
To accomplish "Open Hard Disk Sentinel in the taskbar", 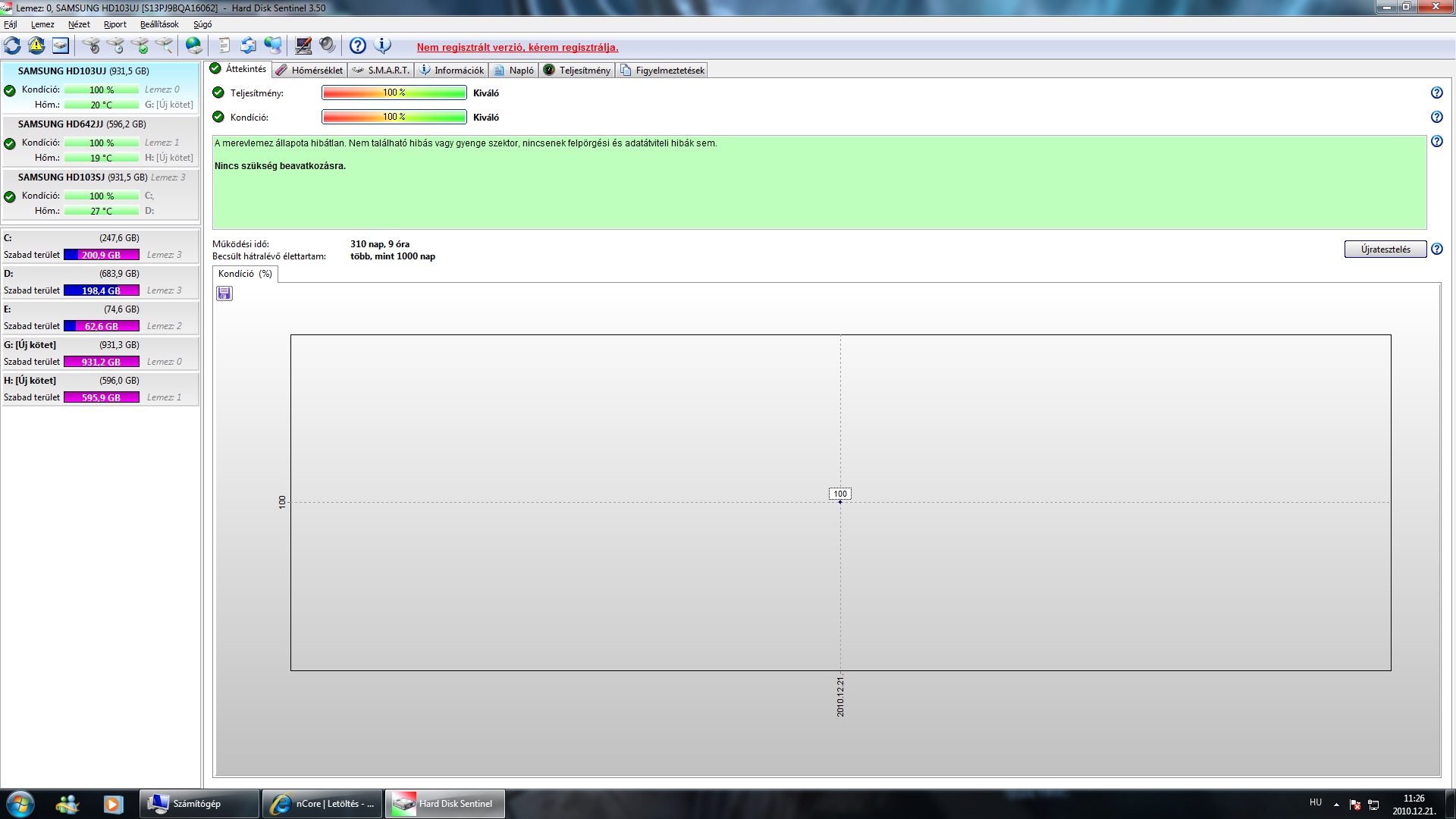I will pyautogui.click(x=445, y=804).
